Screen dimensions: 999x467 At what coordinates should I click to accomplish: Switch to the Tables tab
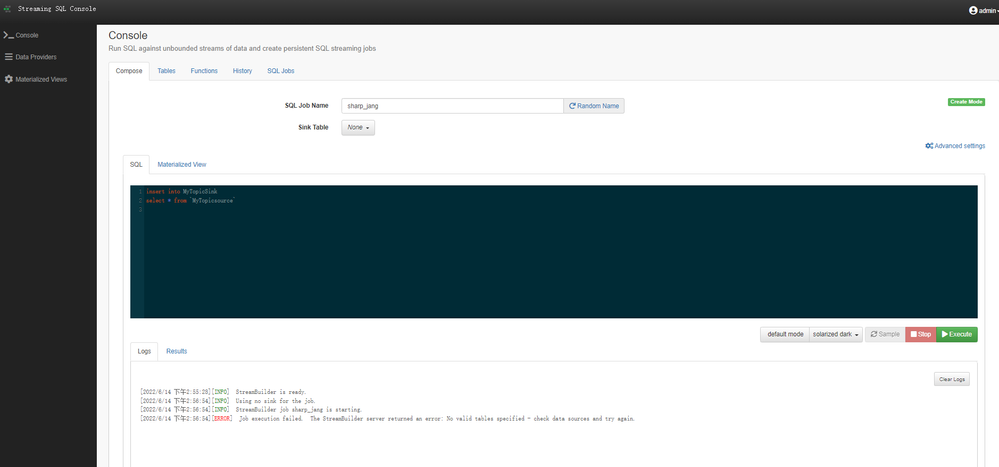(x=166, y=71)
